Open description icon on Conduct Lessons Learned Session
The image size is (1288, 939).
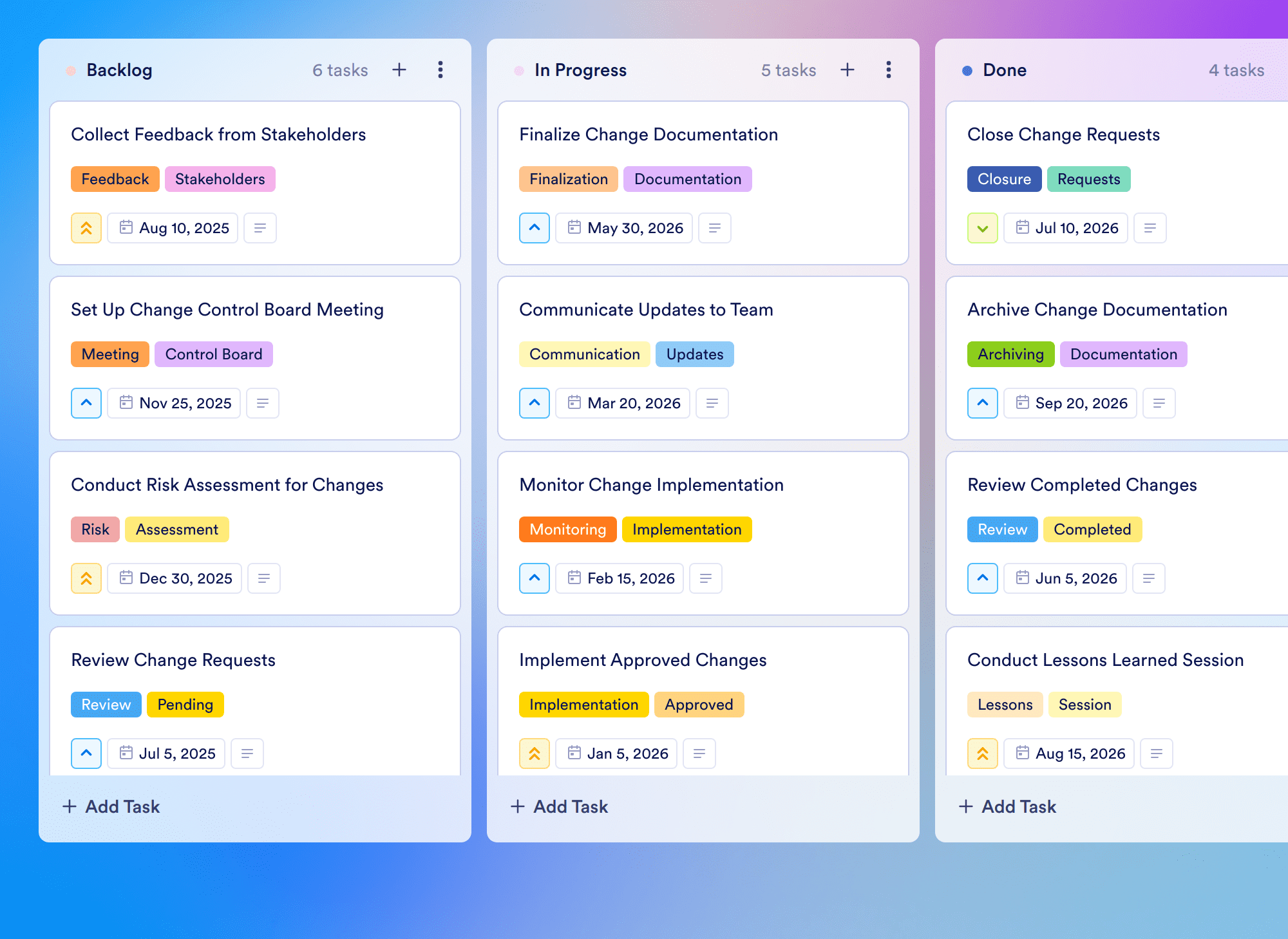1157,754
